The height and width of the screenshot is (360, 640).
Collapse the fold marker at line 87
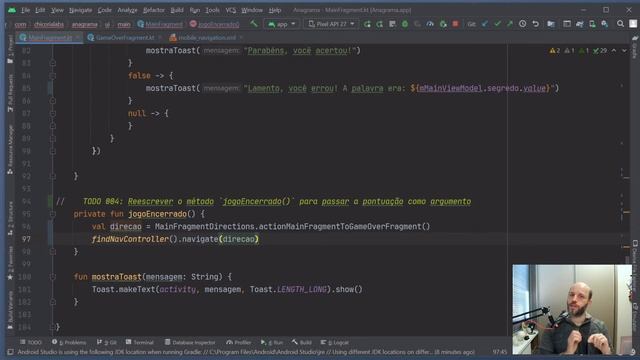click(x=53, y=113)
